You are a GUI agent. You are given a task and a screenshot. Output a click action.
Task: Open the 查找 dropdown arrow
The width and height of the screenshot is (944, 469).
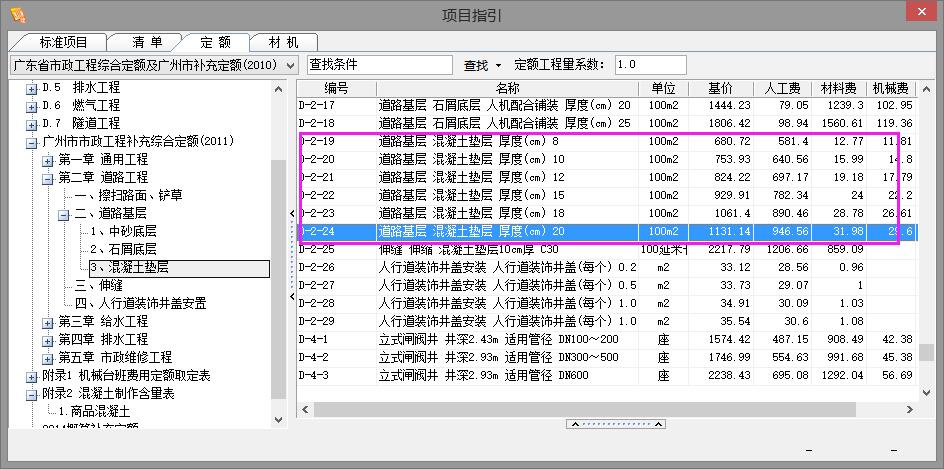click(498, 65)
